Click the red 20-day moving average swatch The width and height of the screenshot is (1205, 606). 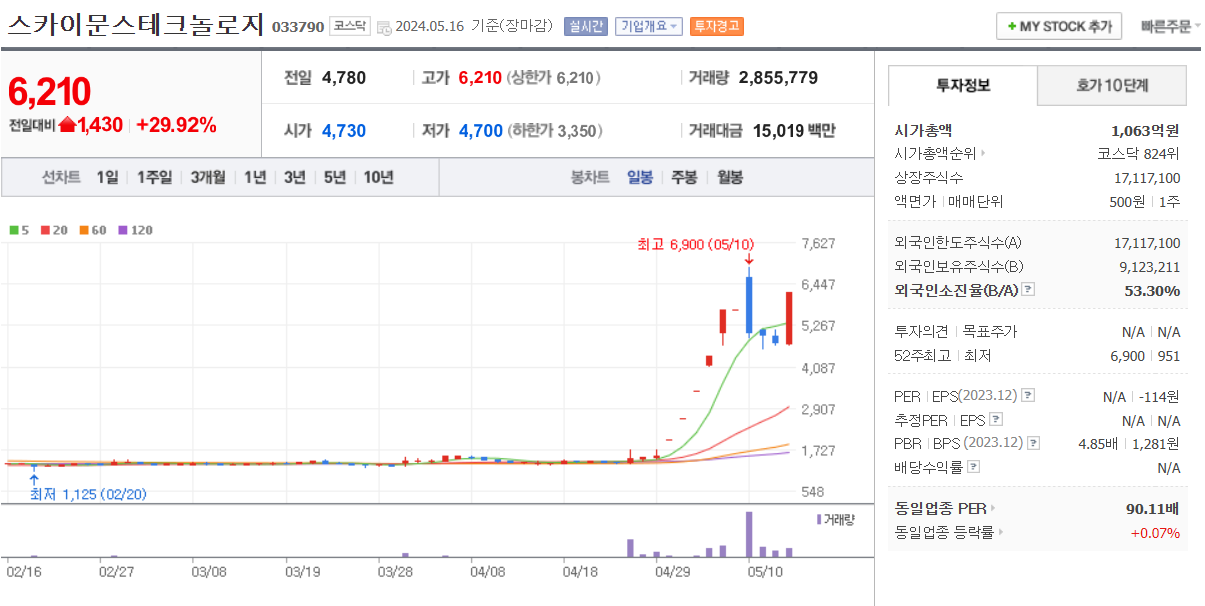46,230
